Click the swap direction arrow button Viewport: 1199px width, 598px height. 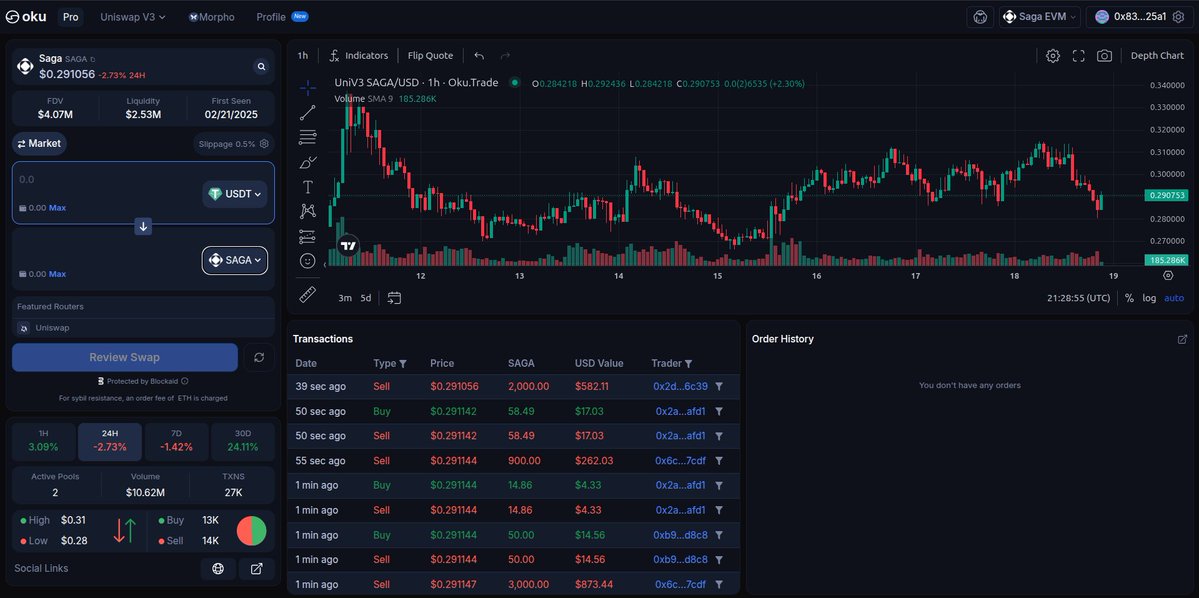tap(144, 226)
